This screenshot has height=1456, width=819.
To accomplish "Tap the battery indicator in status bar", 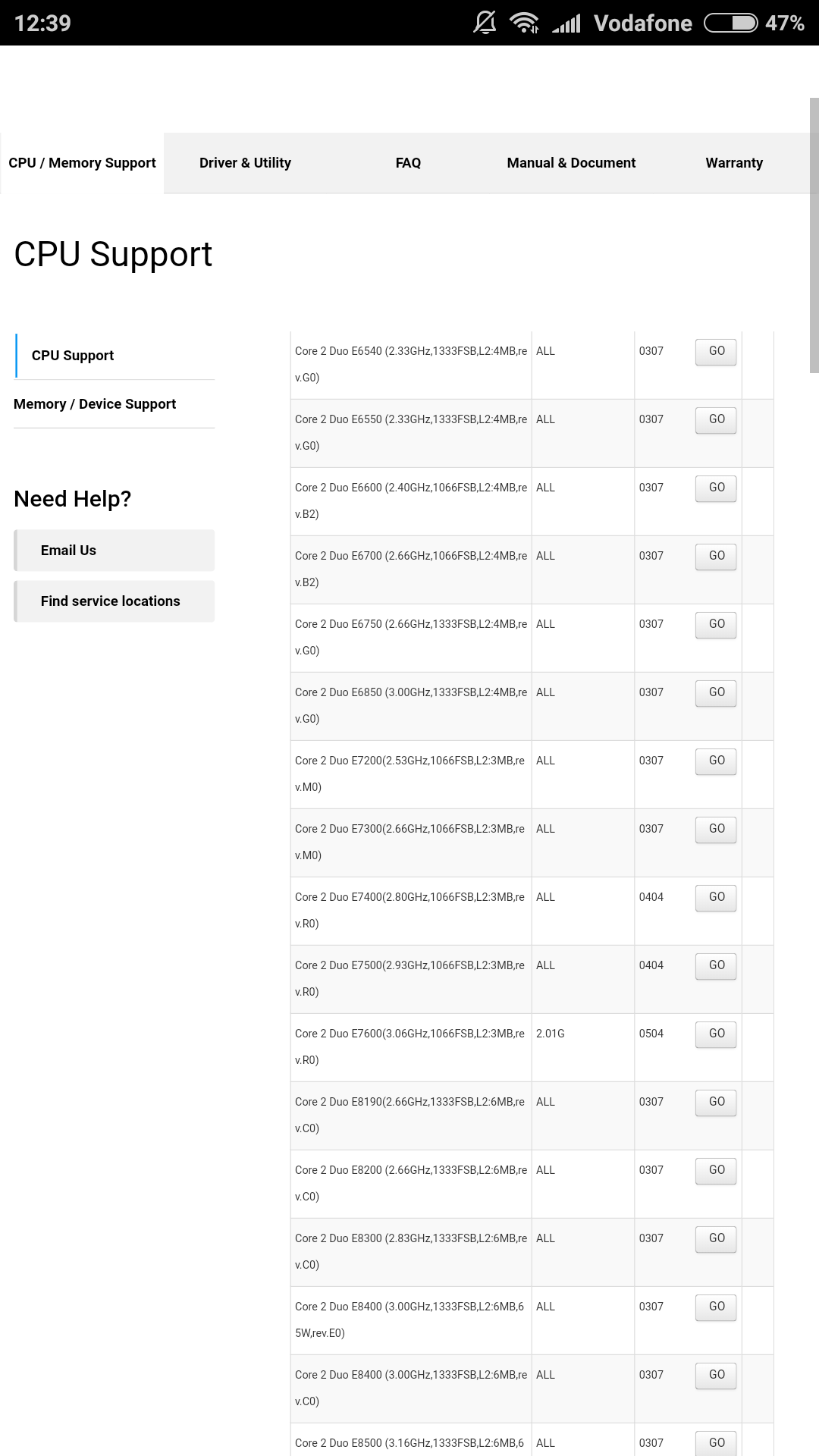I will pos(730,22).
